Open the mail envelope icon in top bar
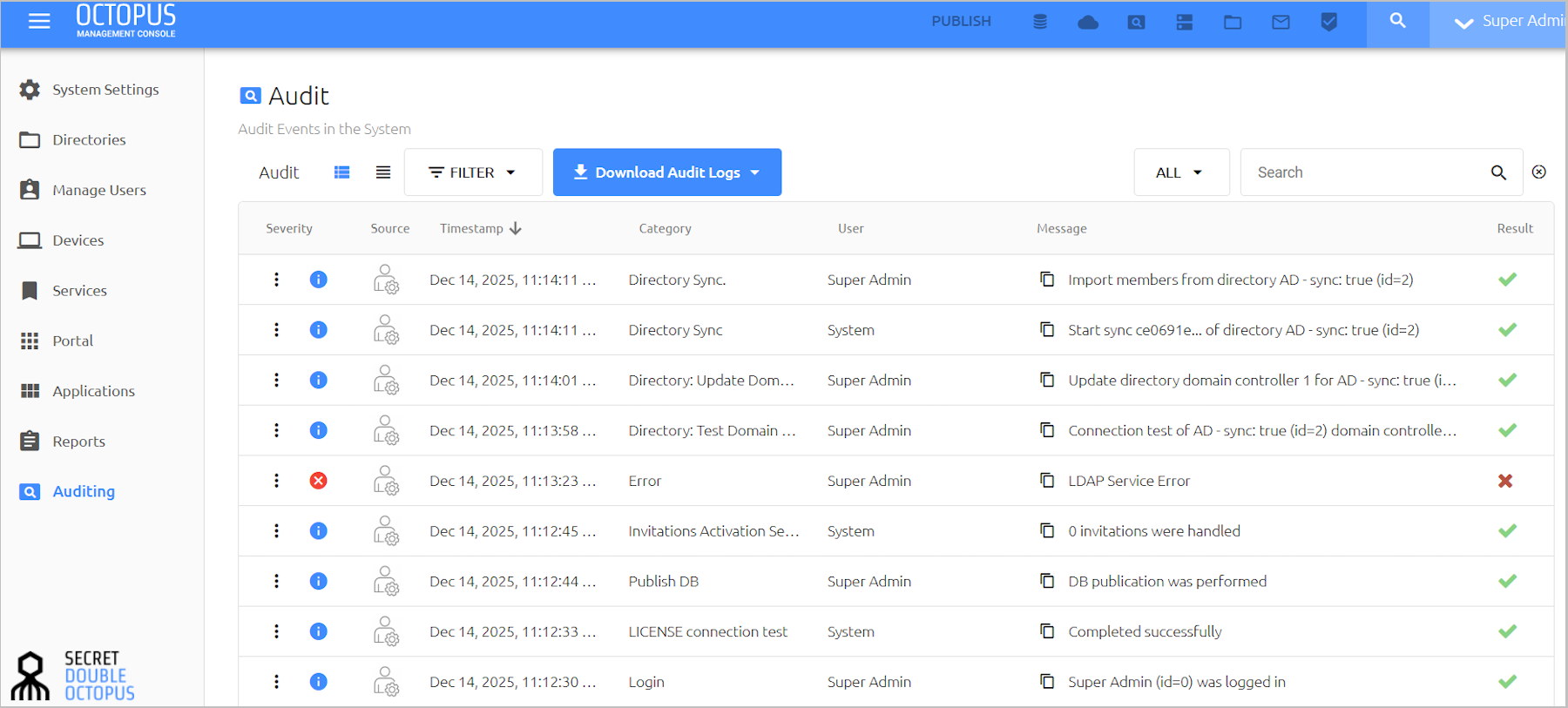1568x708 pixels. pos(1281,23)
